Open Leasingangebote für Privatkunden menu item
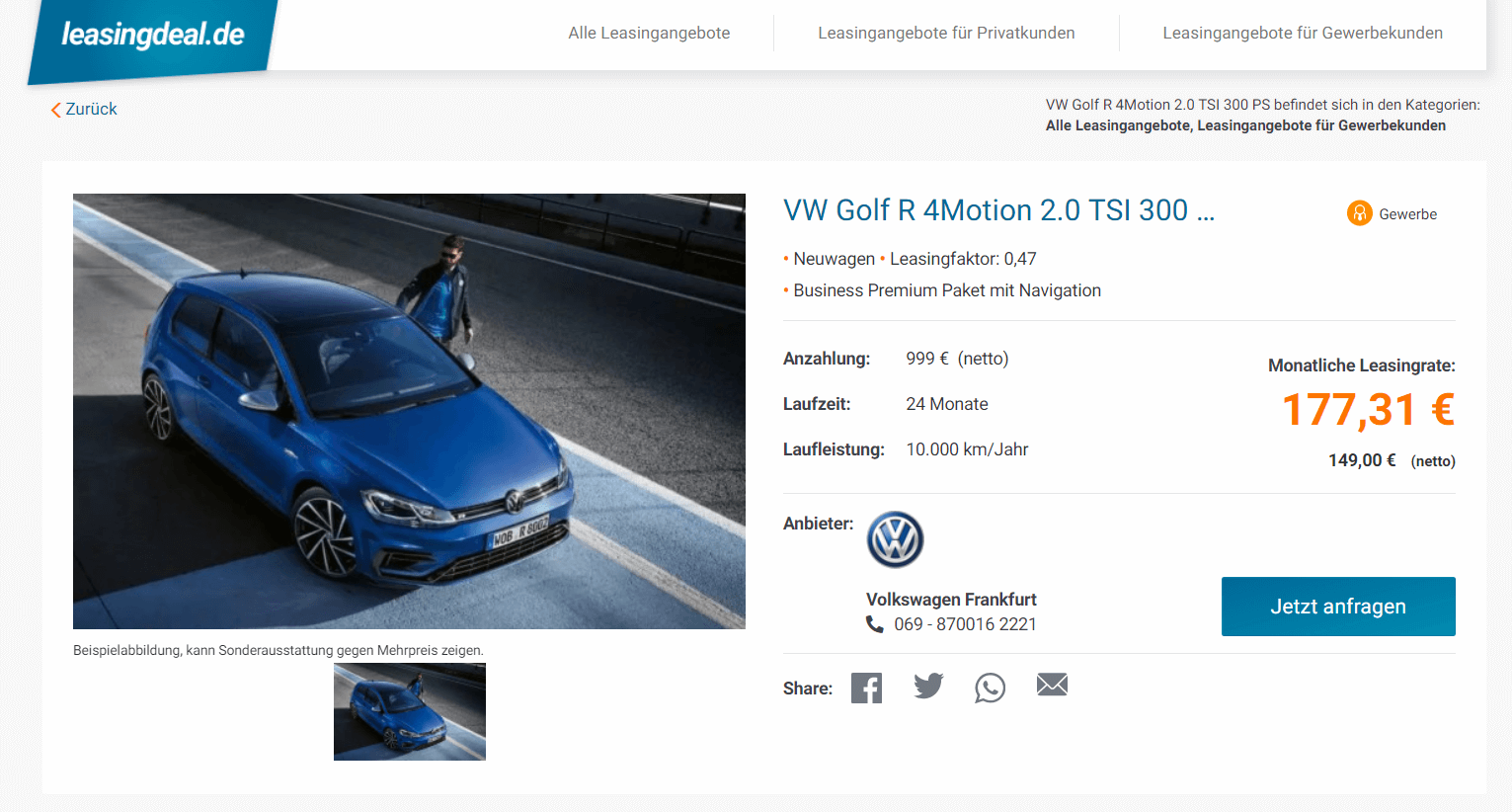 point(946,33)
